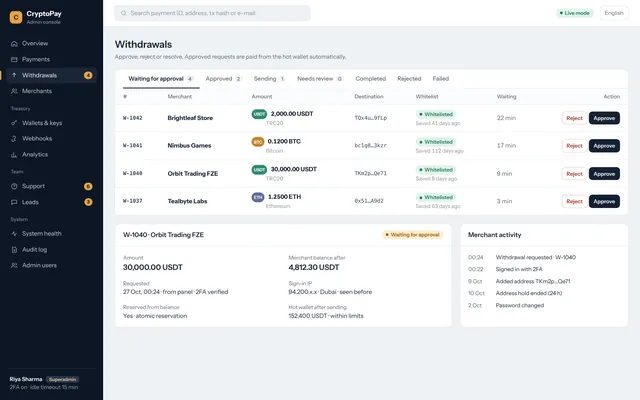Open the Rejected tab
The width and height of the screenshot is (640, 400).
tap(409, 79)
